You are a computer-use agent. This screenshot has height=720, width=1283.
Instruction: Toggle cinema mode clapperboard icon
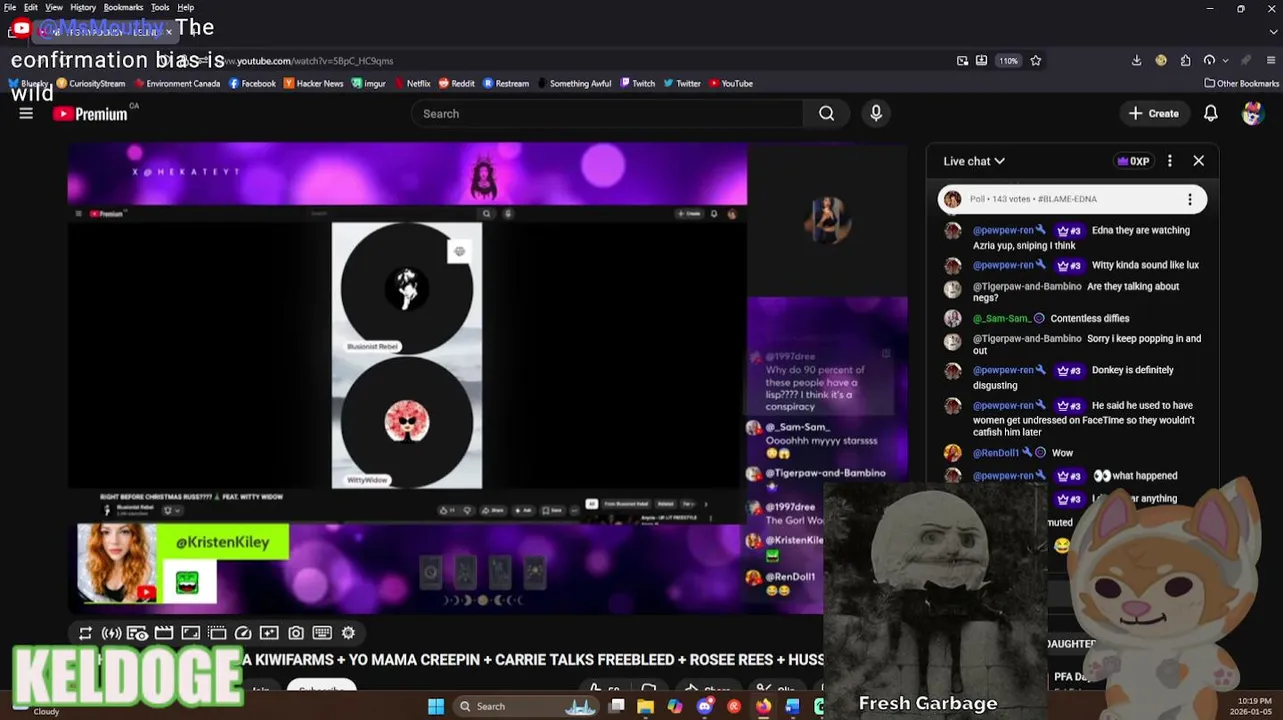click(x=164, y=633)
